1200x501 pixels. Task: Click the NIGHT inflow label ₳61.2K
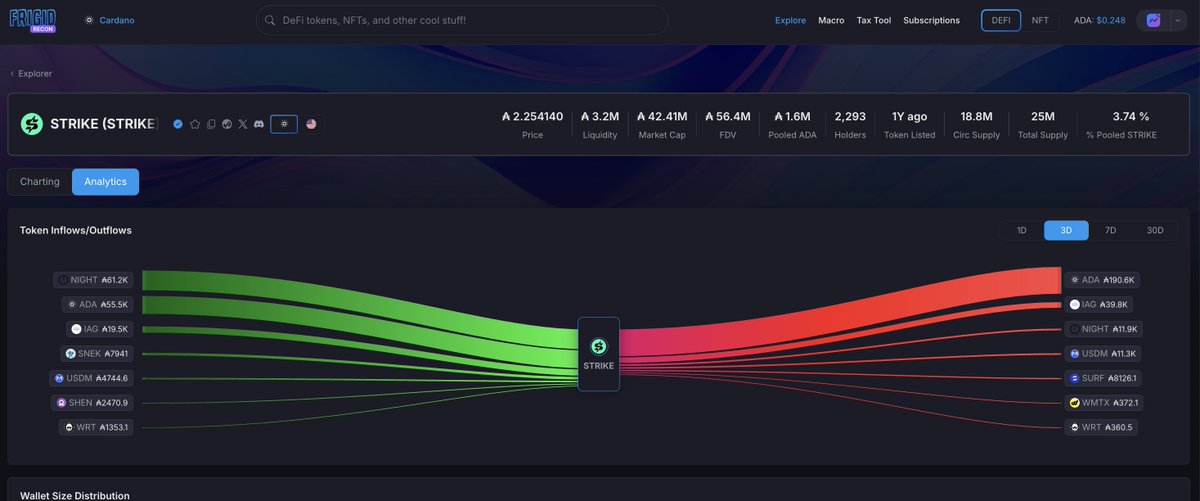(x=92, y=280)
